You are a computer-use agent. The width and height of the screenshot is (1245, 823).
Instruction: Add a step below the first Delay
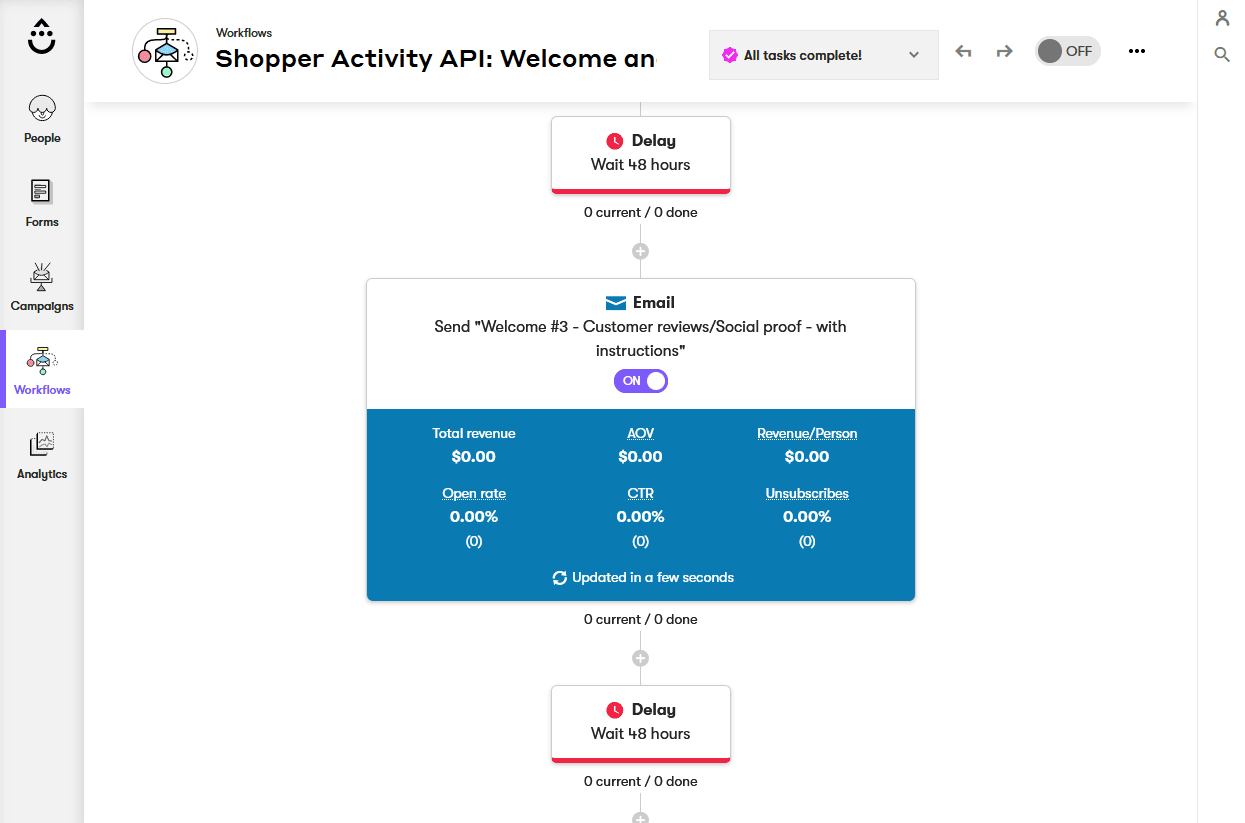point(641,251)
